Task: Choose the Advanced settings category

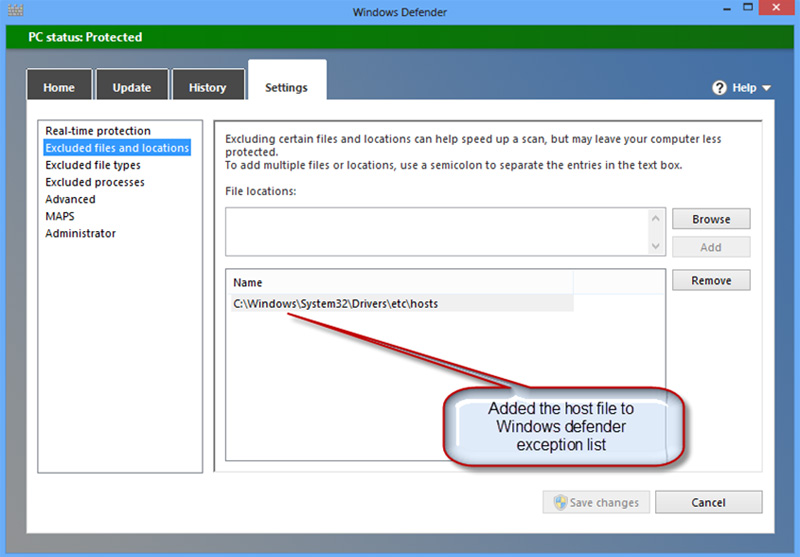Action: pyautogui.click(x=70, y=199)
